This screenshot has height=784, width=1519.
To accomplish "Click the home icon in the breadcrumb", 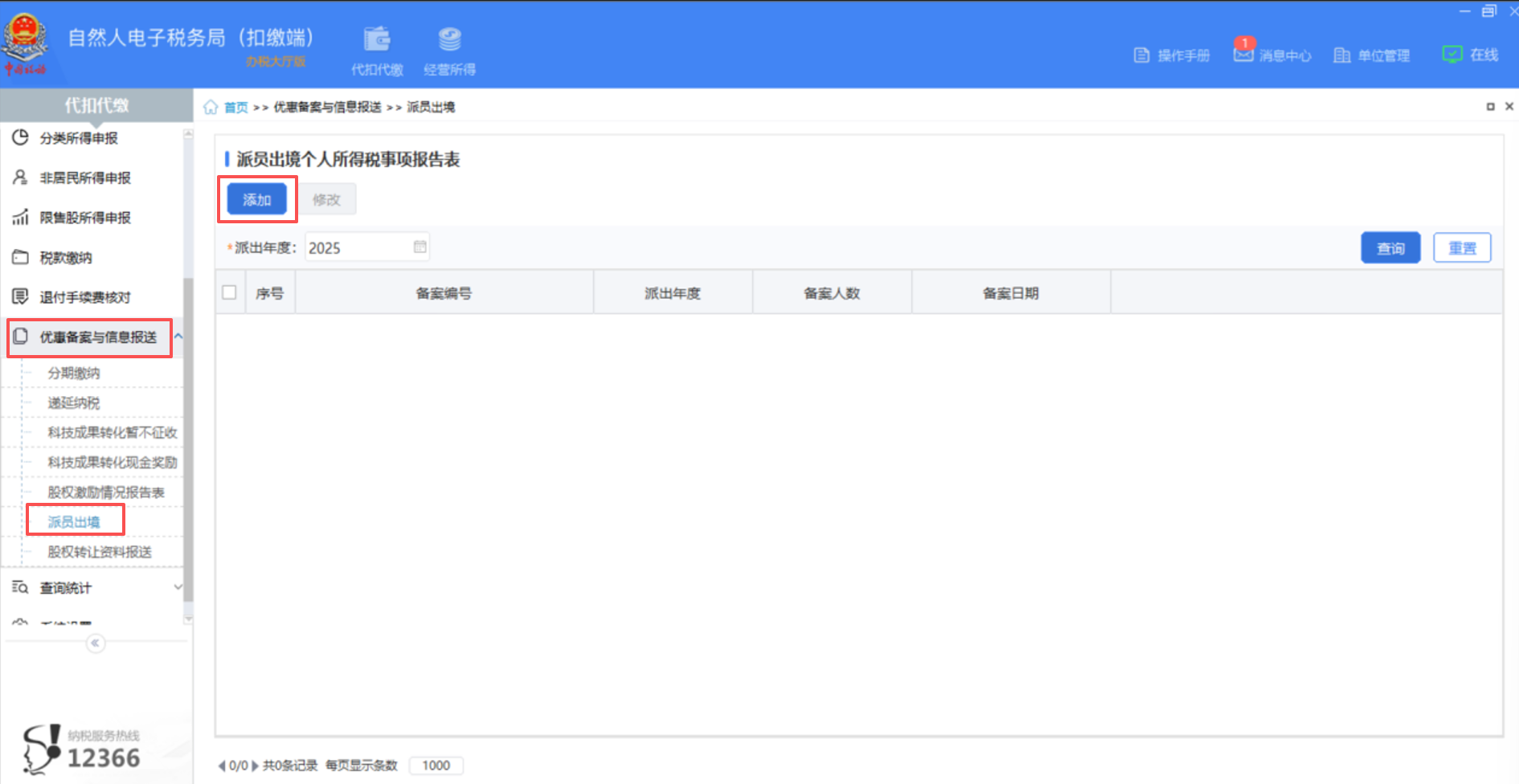I will tap(211, 106).
